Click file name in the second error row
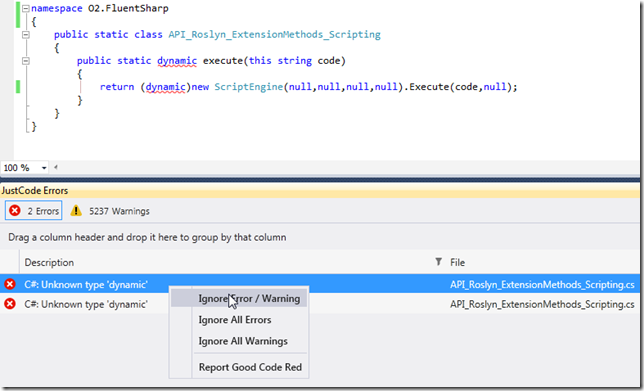The height and width of the screenshot is (391, 644). (542, 304)
